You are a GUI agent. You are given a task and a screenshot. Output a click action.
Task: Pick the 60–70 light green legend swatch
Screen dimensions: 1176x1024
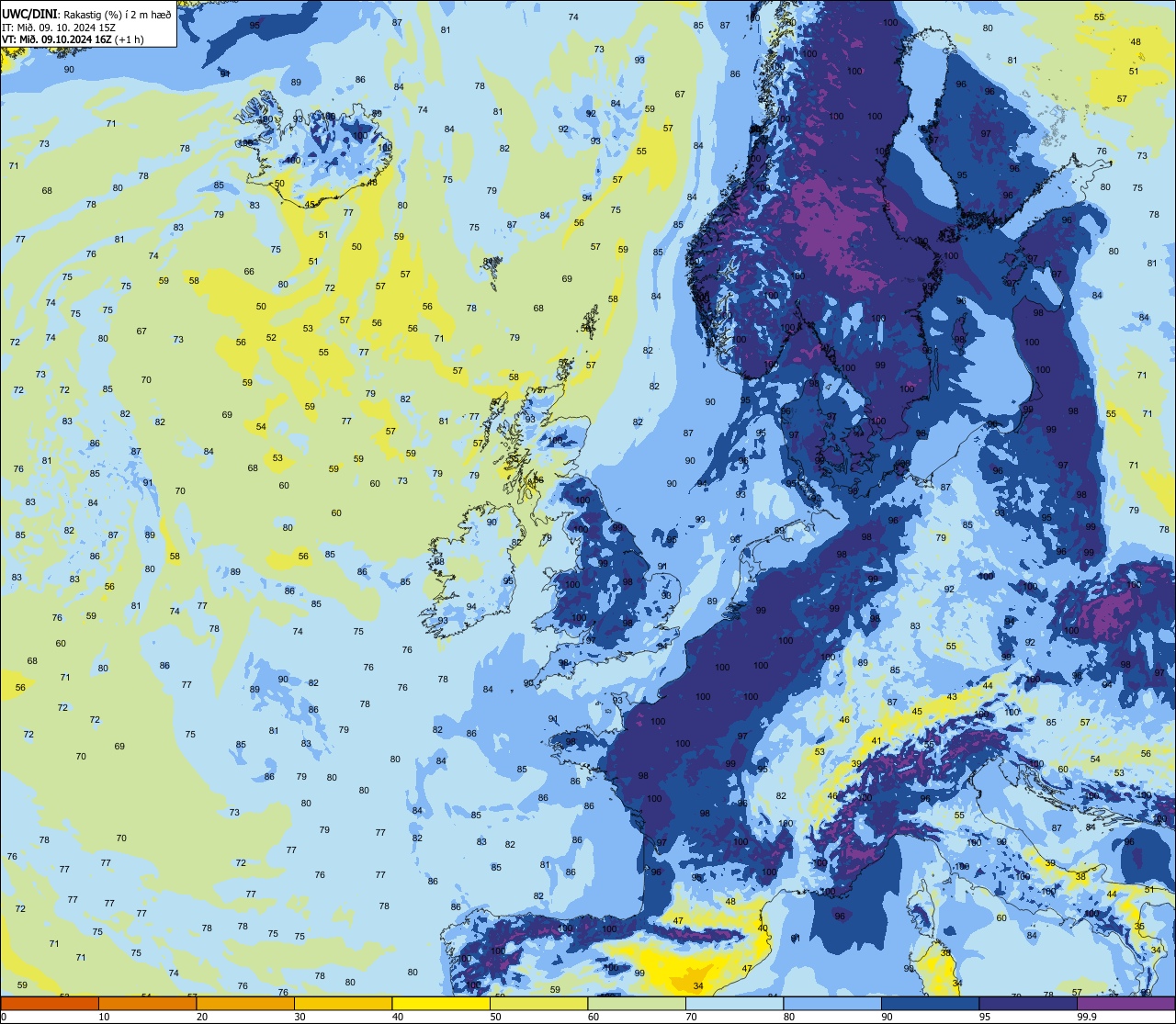point(637,1003)
